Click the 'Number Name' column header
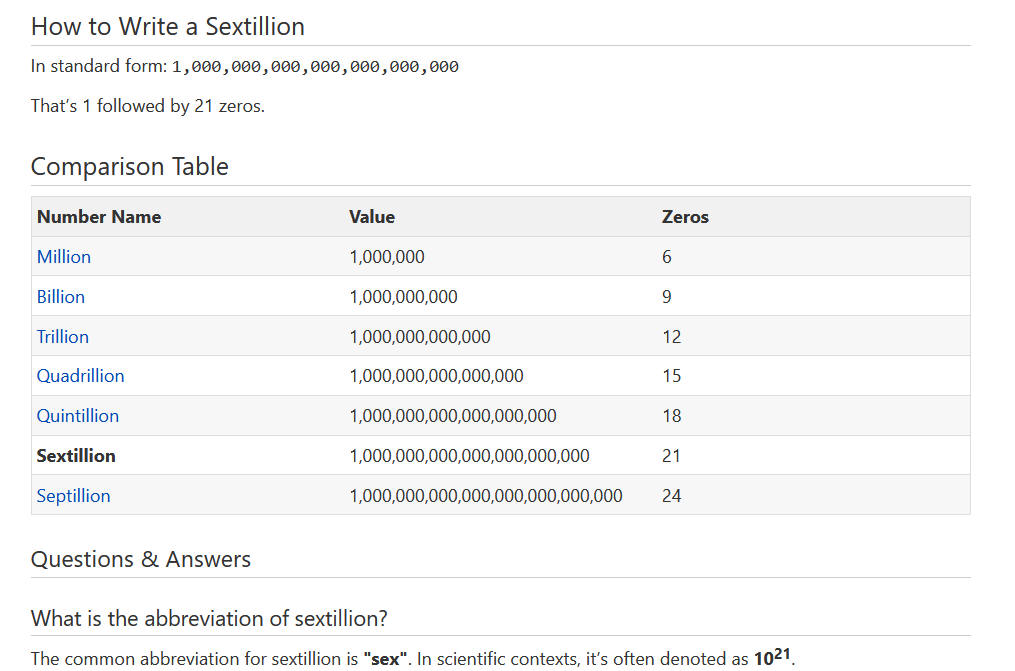 tap(99, 217)
